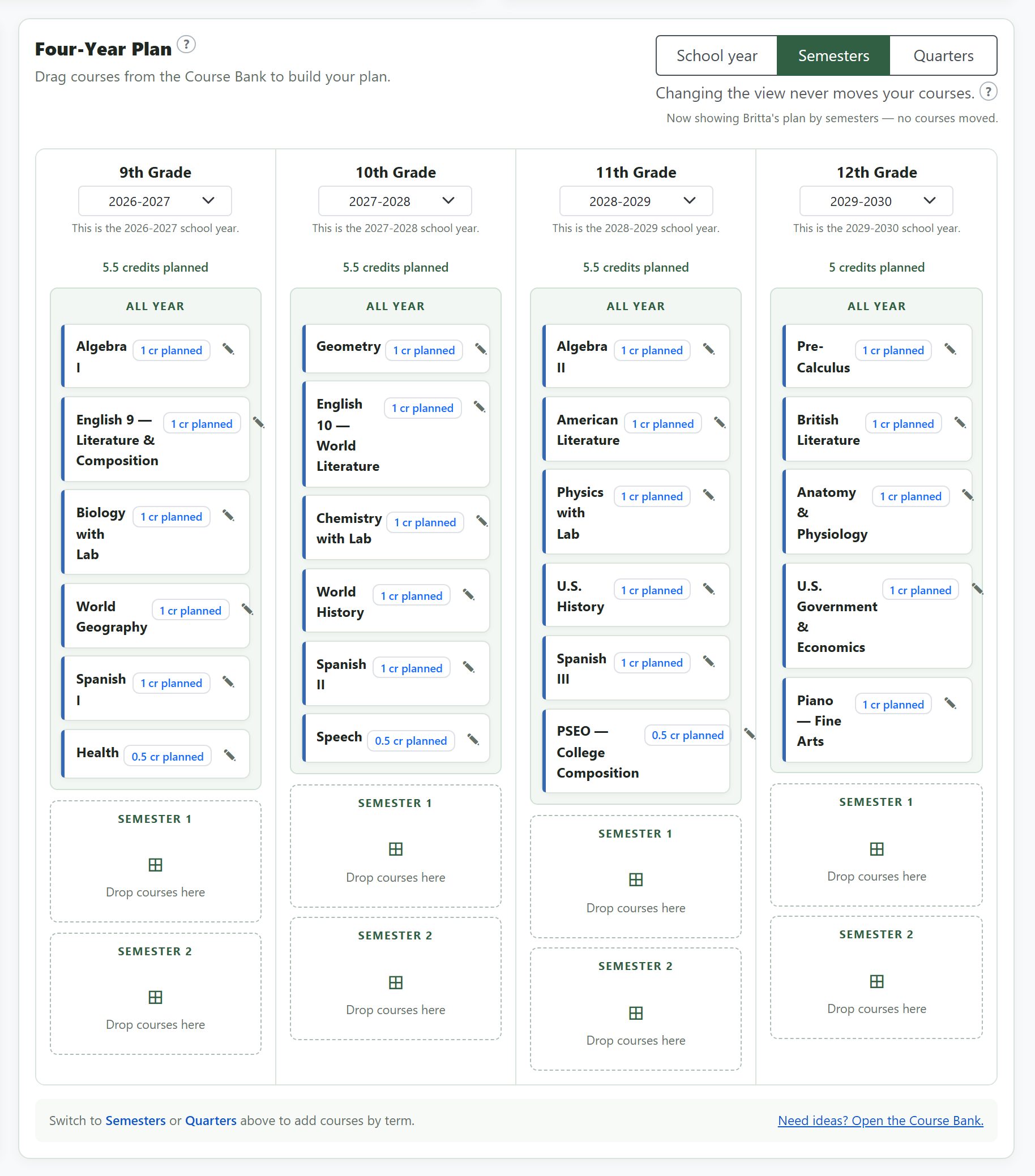Click pencil icon for Chemistry with Lab

point(482,521)
